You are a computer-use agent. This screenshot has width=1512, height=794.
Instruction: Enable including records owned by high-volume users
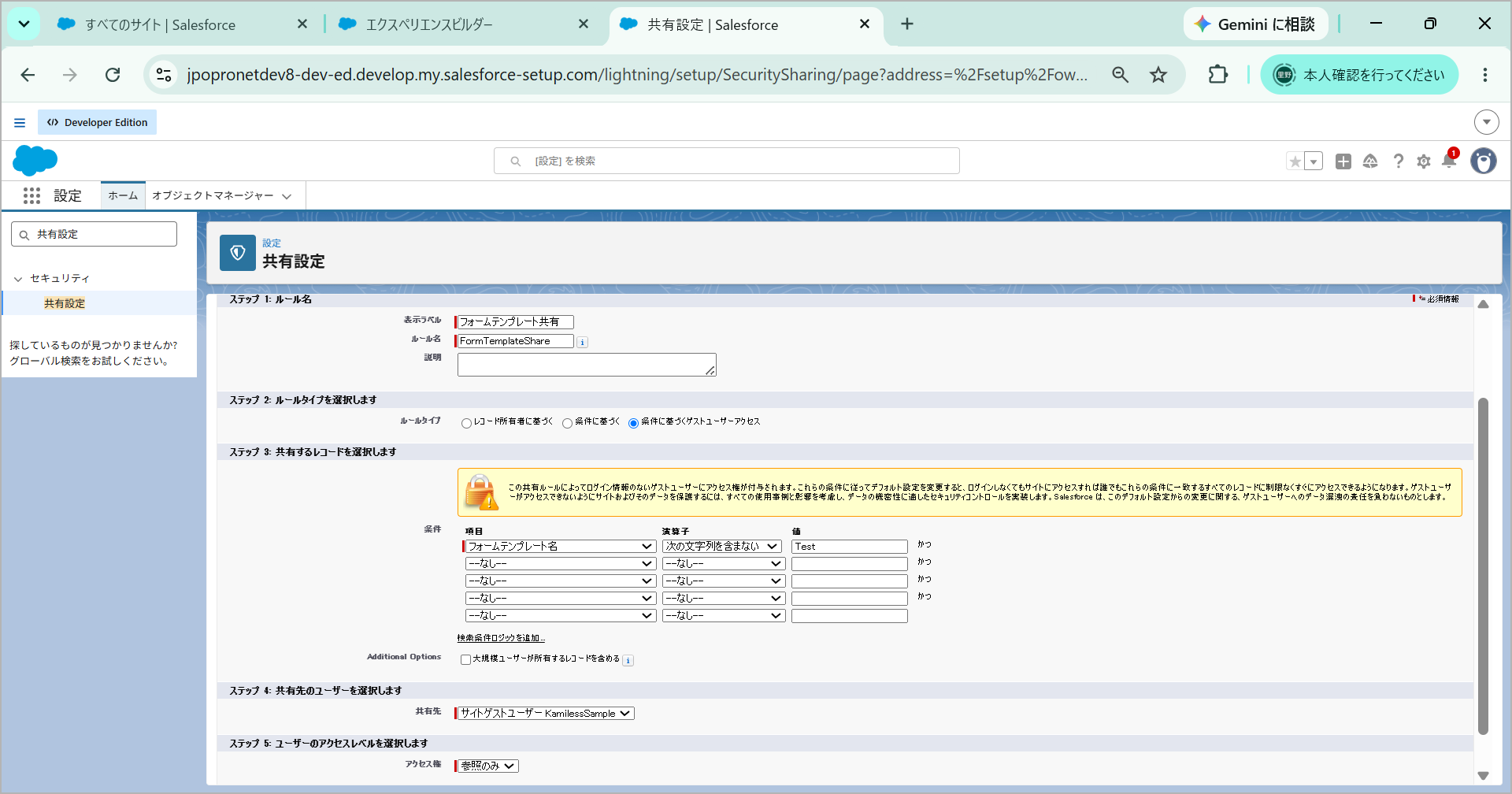[465, 659]
